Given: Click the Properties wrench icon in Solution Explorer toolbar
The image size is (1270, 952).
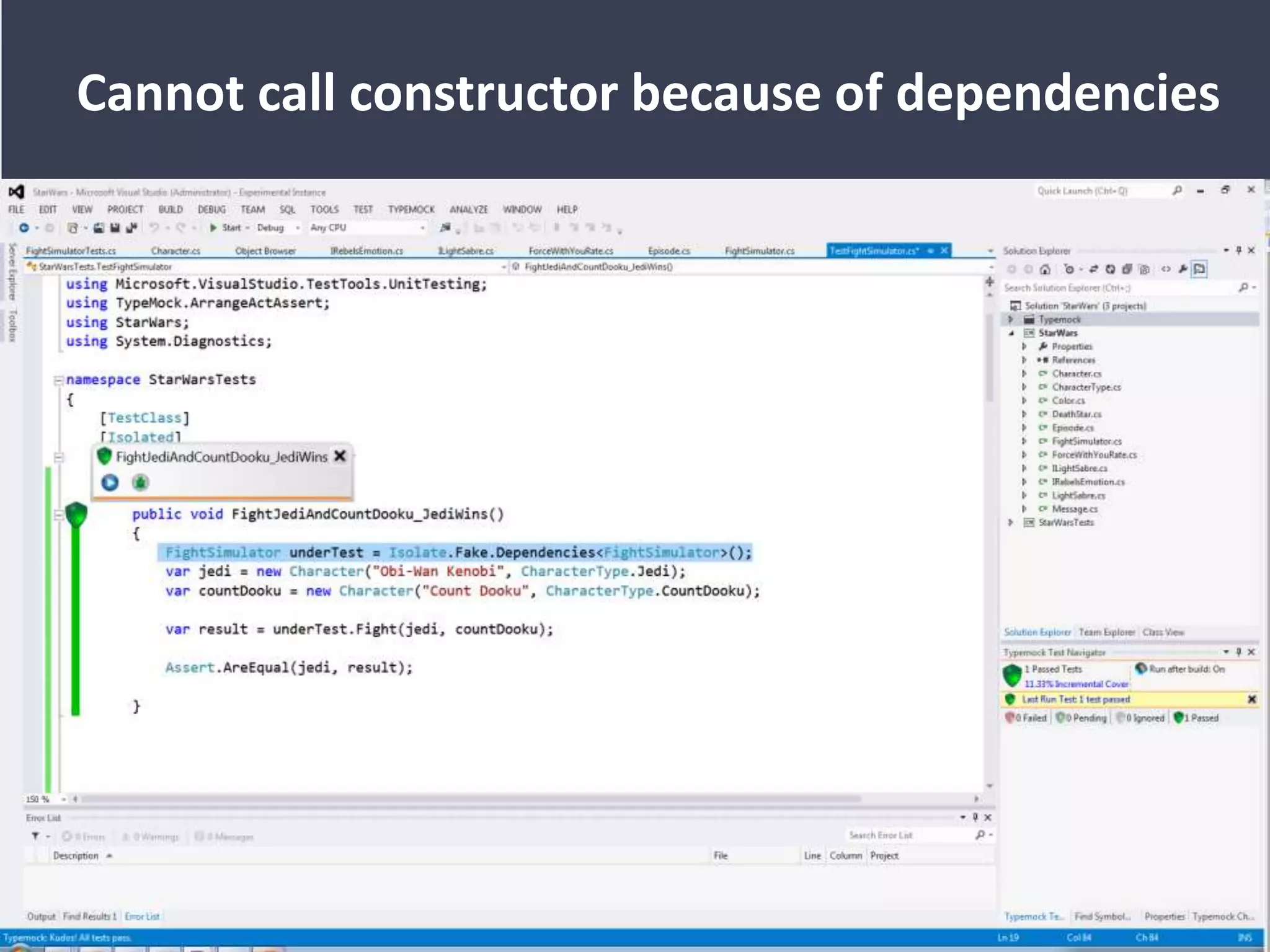Looking at the screenshot, I should pyautogui.click(x=1183, y=269).
